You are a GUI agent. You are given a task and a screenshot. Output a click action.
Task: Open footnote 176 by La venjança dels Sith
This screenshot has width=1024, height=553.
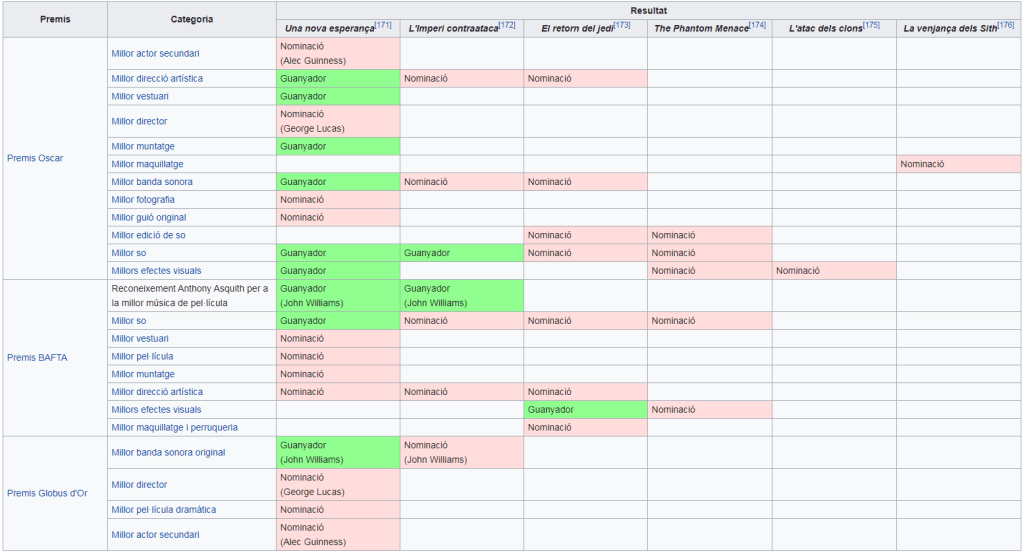pos(1005,25)
